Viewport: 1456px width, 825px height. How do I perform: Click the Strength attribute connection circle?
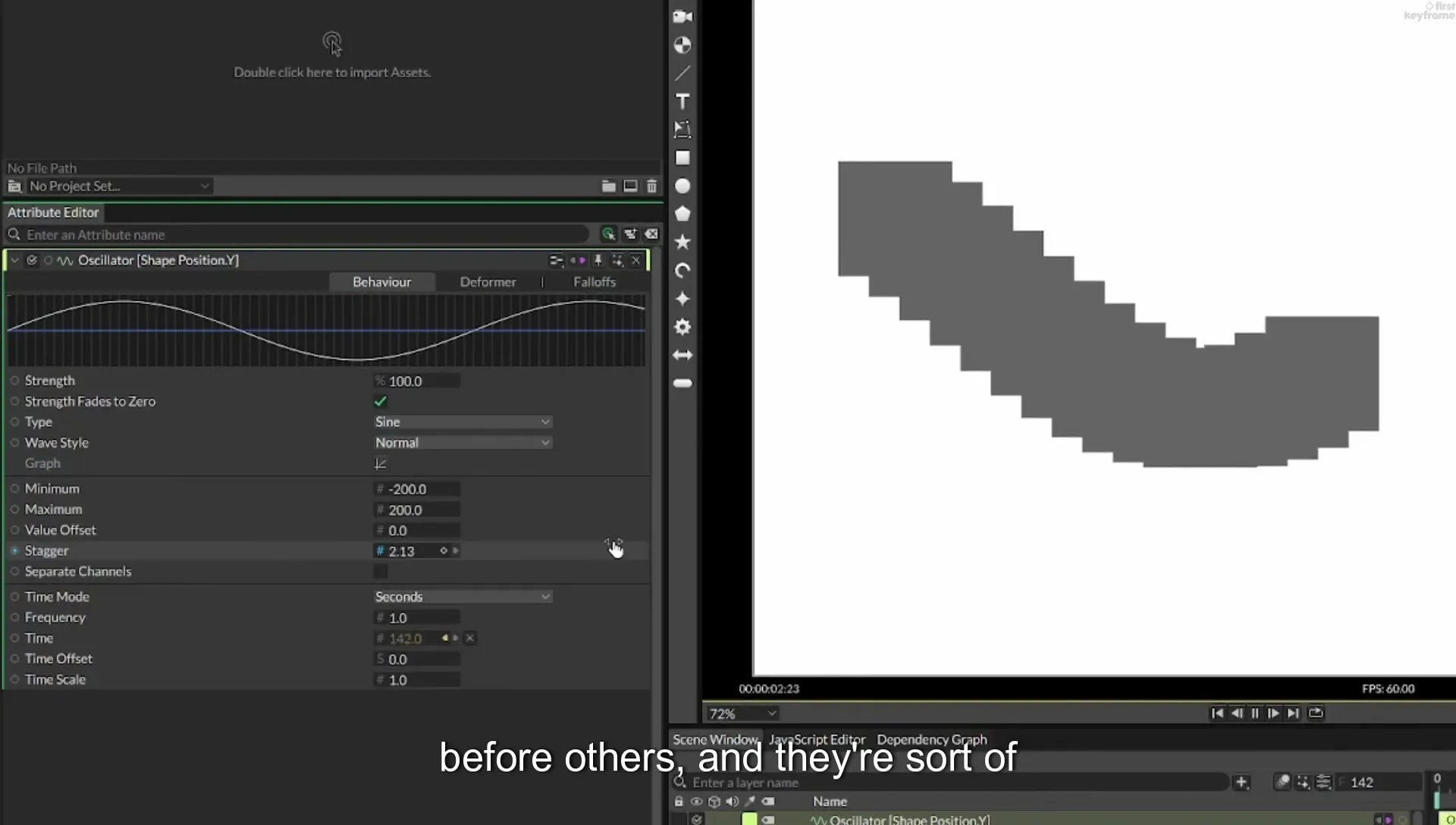click(x=14, y=381)
